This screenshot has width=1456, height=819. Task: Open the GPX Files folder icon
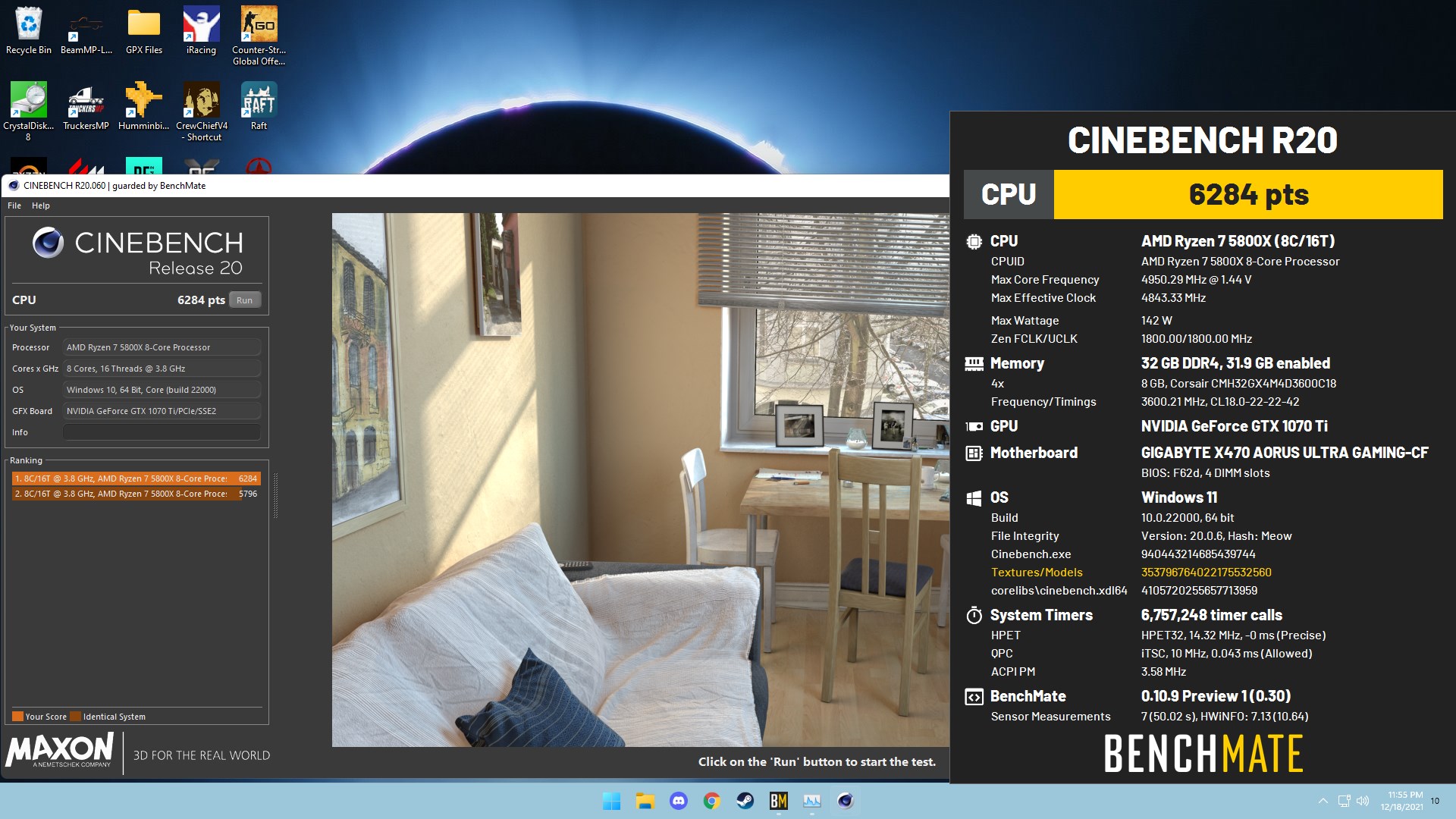tap(144, 31)
